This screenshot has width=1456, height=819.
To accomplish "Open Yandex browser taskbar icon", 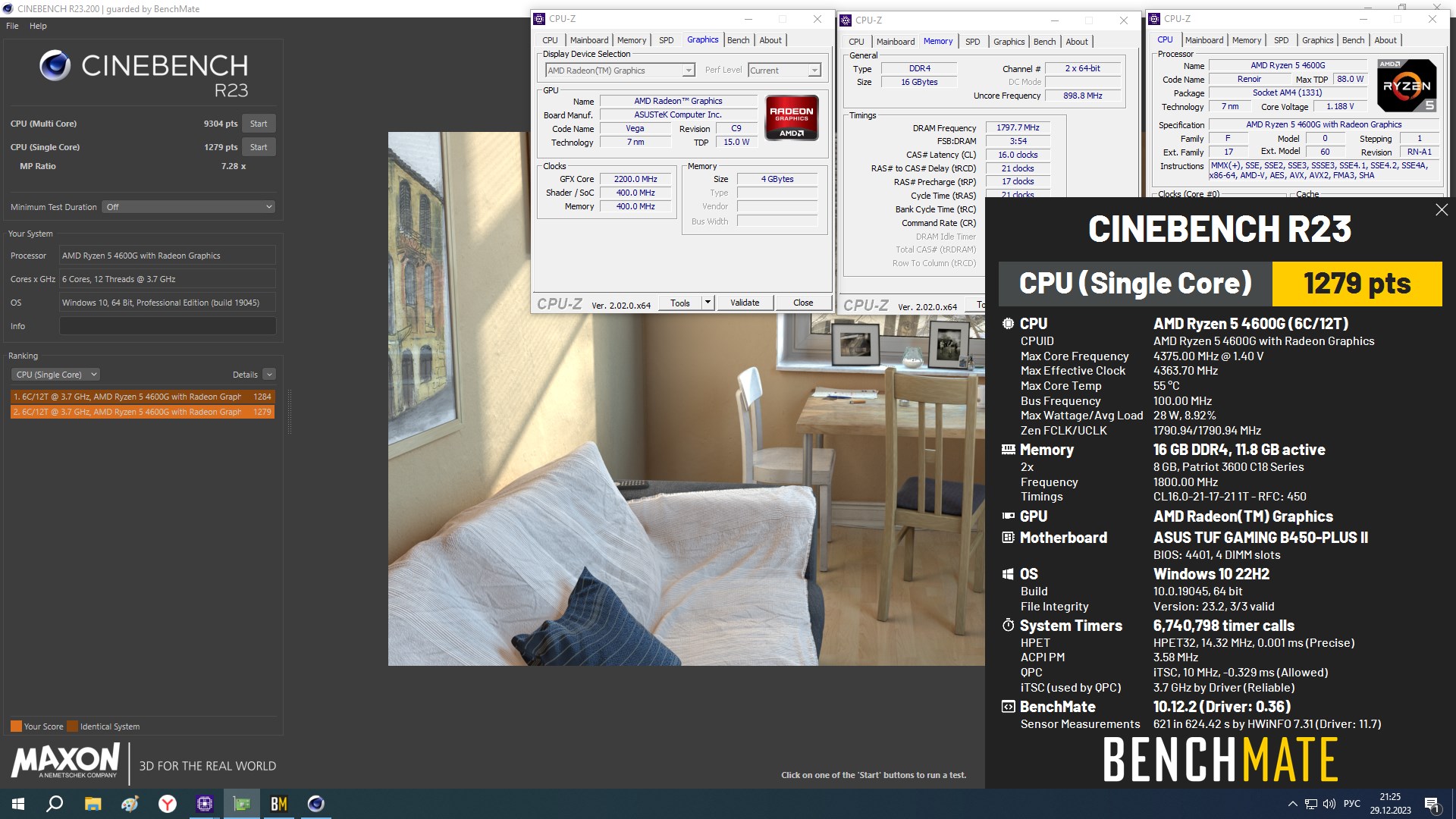I will [167, 804].
